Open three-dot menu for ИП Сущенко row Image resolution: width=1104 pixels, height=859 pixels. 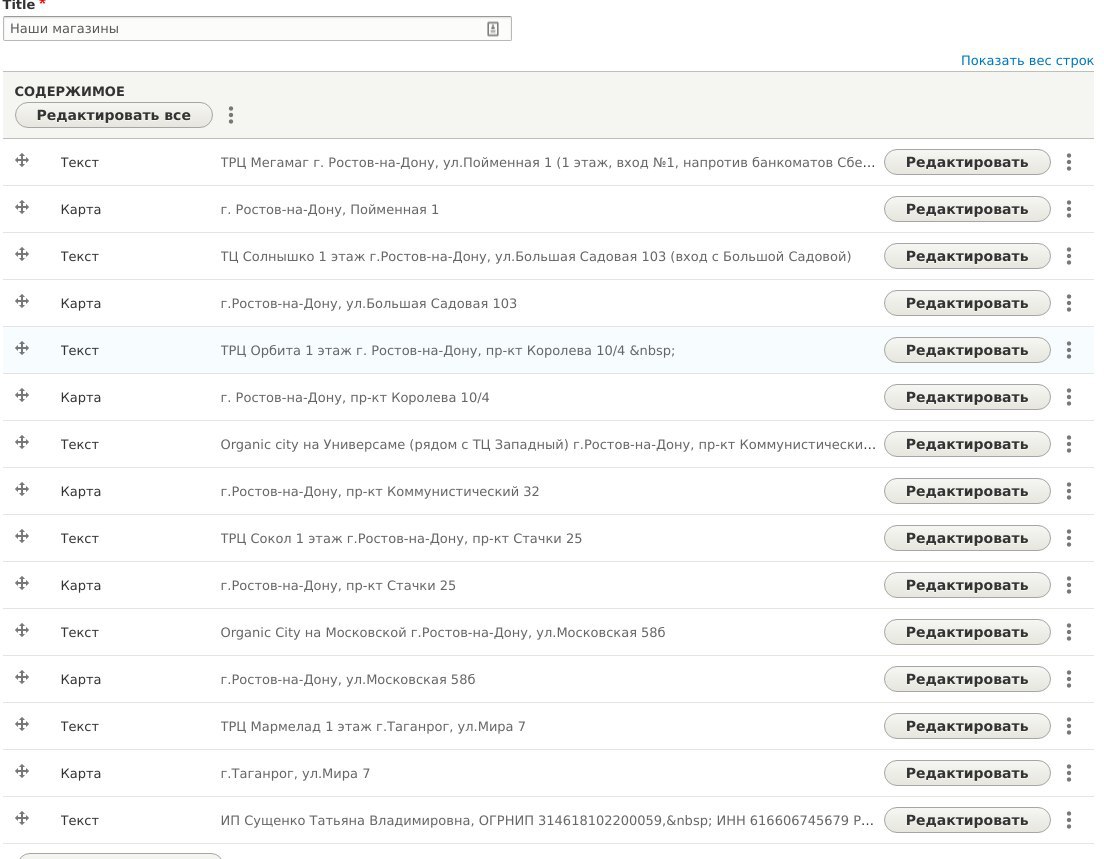coord(1069,820)
